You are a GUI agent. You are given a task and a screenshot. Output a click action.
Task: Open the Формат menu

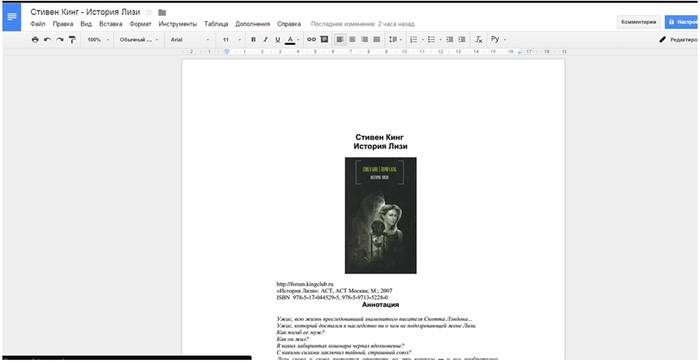coord(141,24)
